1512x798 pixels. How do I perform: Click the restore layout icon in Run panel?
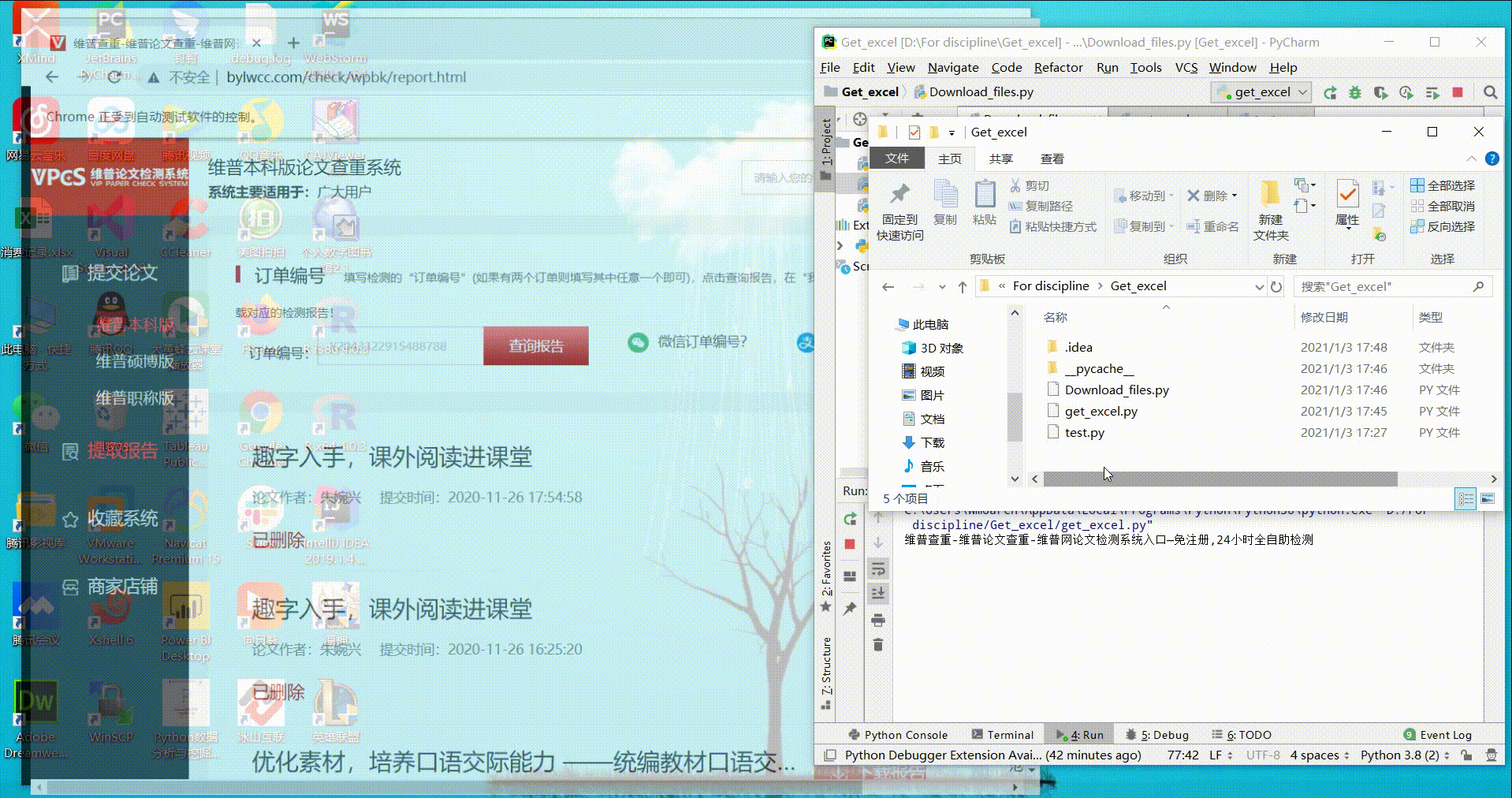[x=850, y=576]
